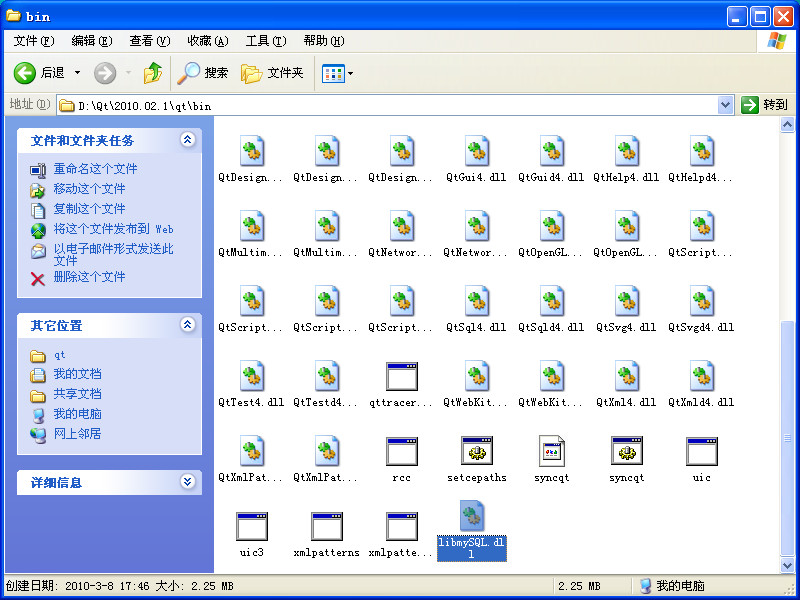
Task: Select the QtGui4.dll file
Action: pyautogui.click(x=477, y=159)
